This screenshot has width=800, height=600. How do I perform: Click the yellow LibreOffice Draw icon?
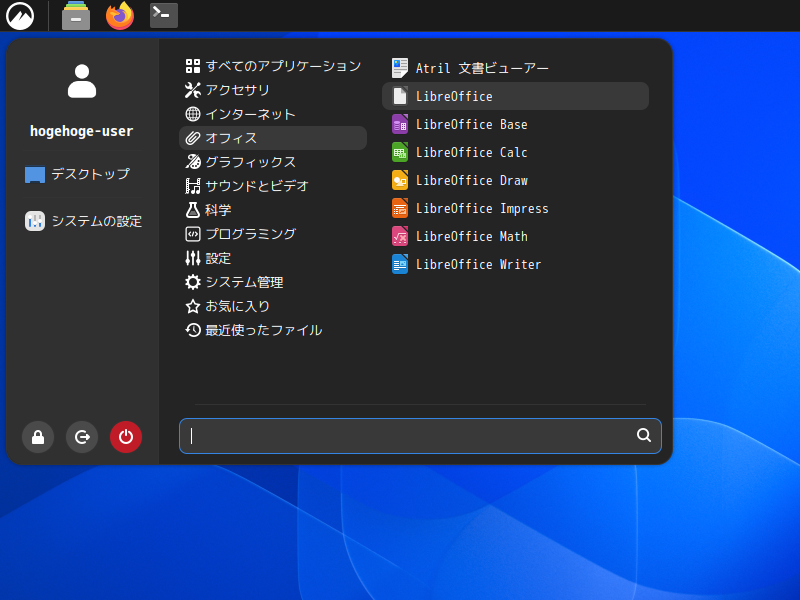point(400,180)
